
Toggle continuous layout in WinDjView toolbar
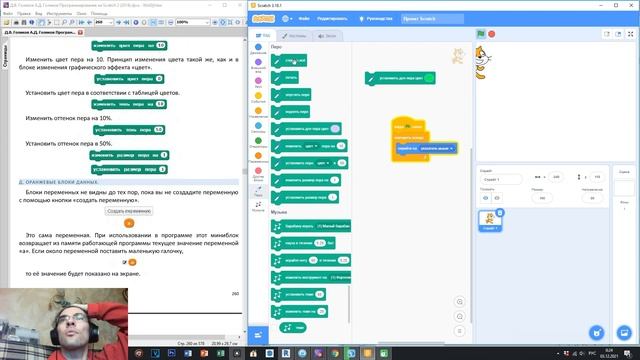[x=153, y=22]
